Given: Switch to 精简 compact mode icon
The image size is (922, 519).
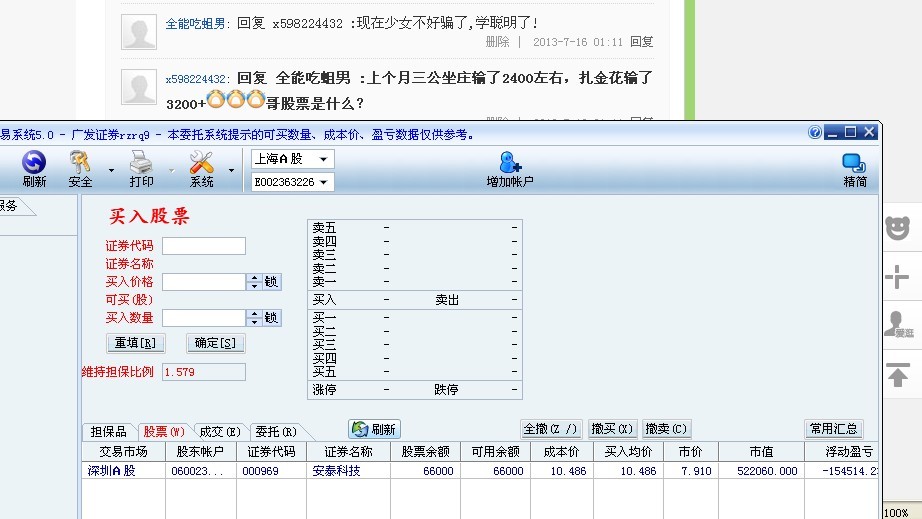Looking at the screenshot, I should point(854,170).
